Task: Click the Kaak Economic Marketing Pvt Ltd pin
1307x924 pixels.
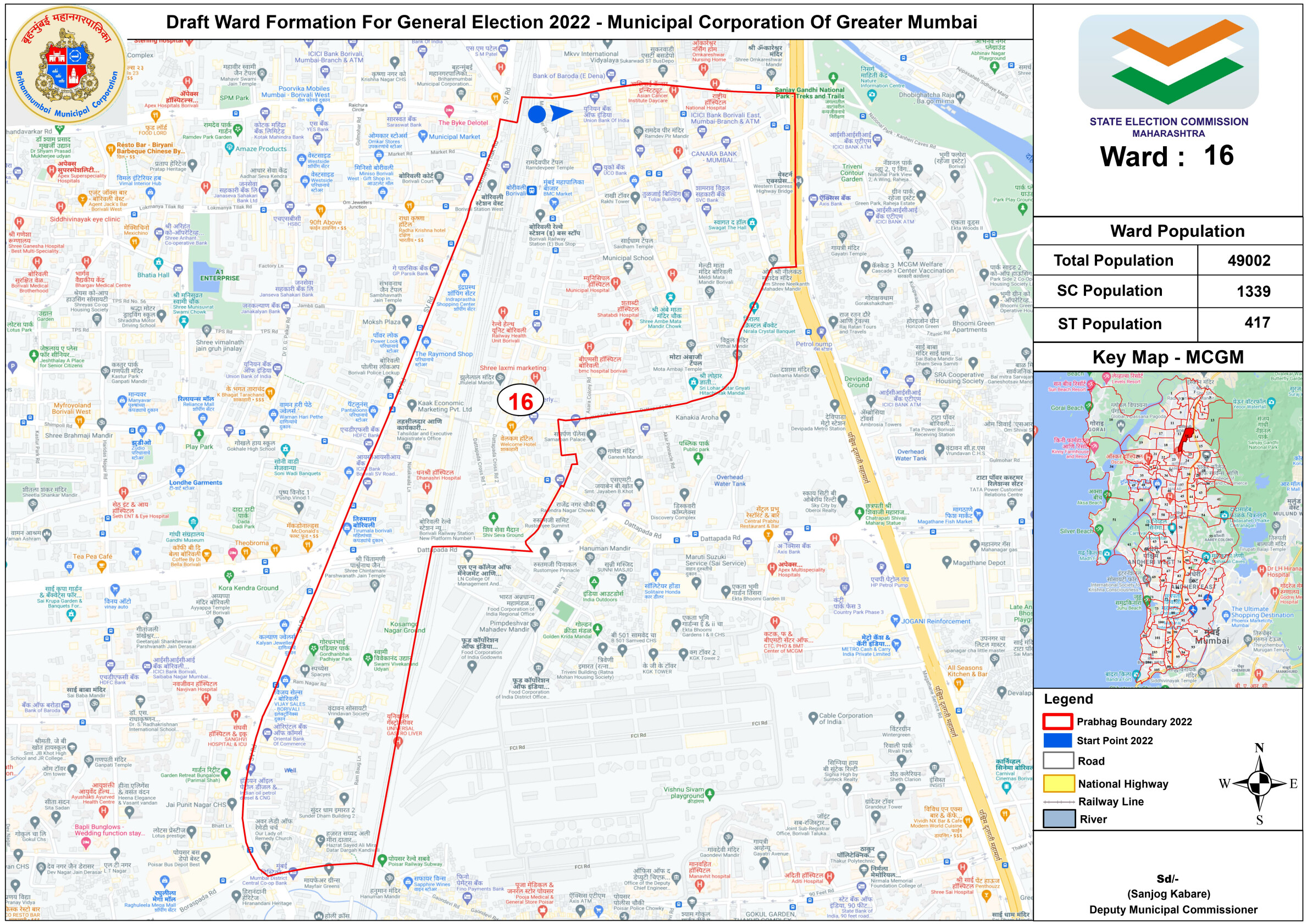Action: click(412, 405)
